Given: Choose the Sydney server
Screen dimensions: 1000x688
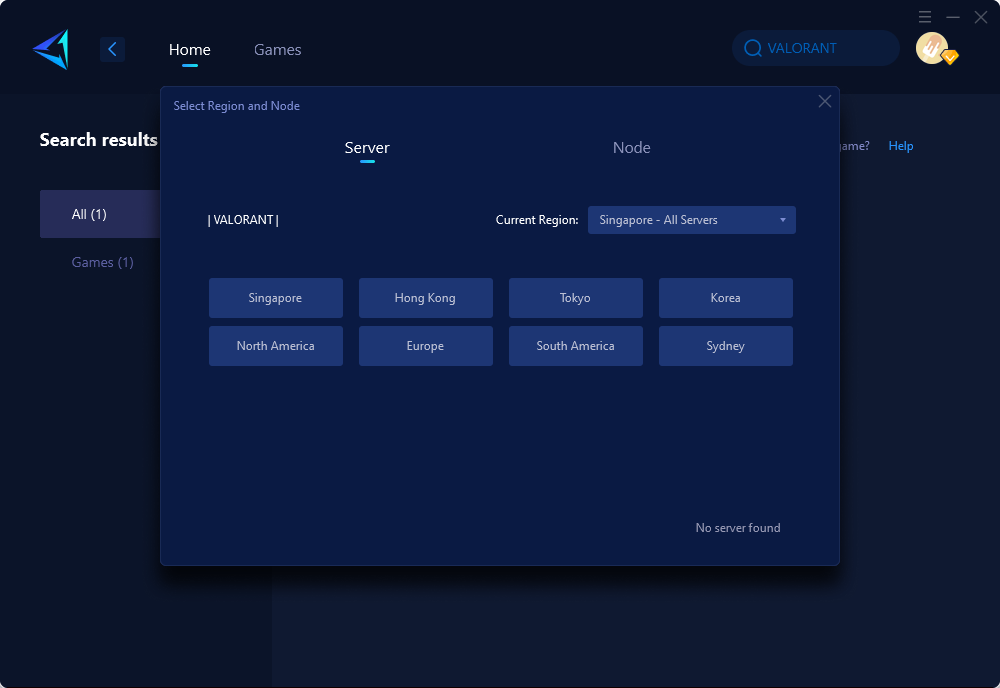Looking at the screenshot, I should click(726, 346).
